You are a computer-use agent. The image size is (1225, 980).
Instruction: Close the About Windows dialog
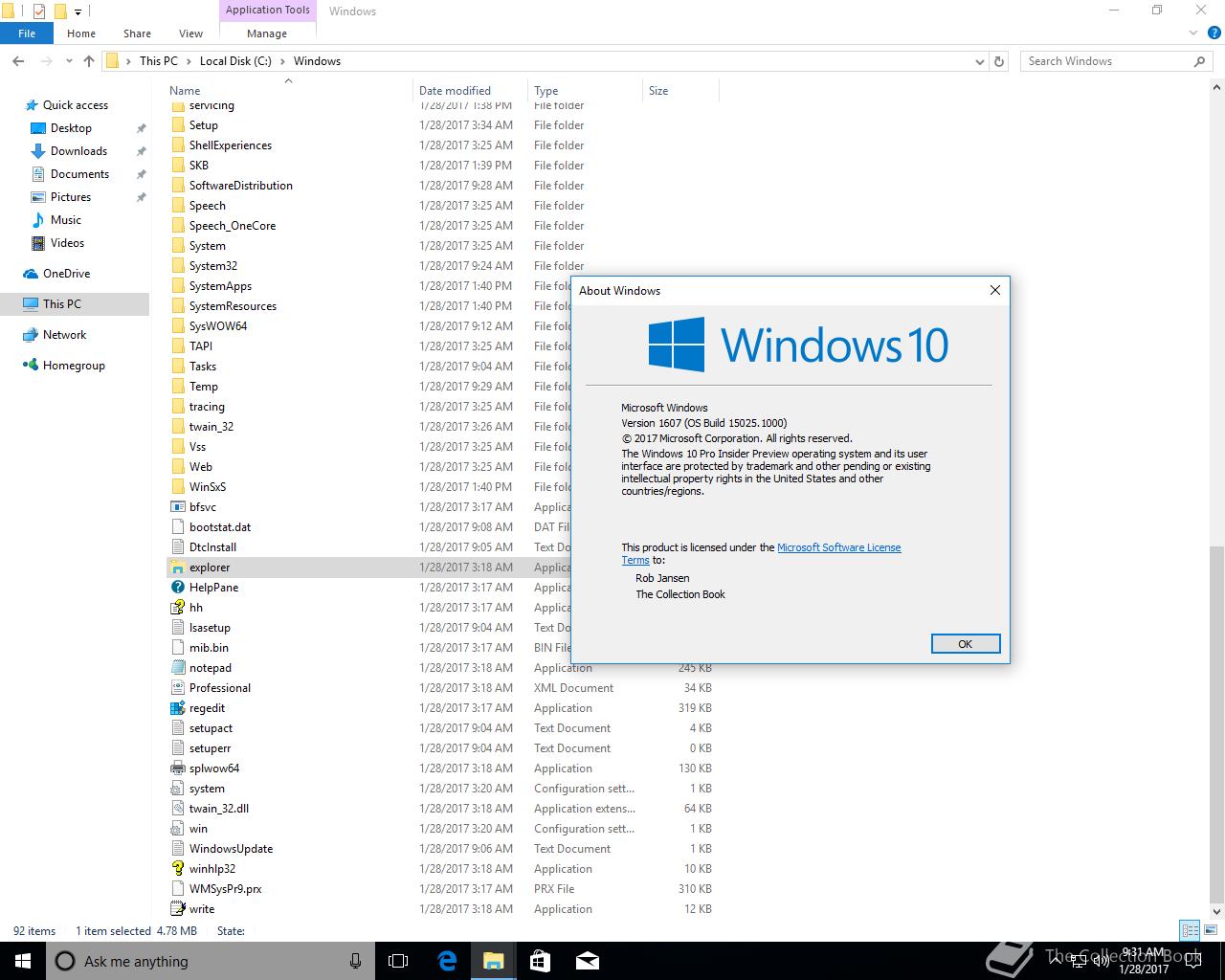click(995, 290)
